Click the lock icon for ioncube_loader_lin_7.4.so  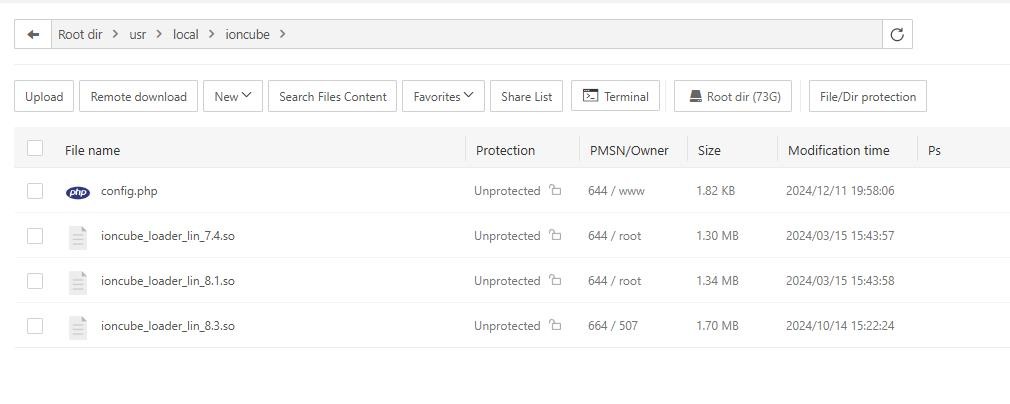click(555, 236)
